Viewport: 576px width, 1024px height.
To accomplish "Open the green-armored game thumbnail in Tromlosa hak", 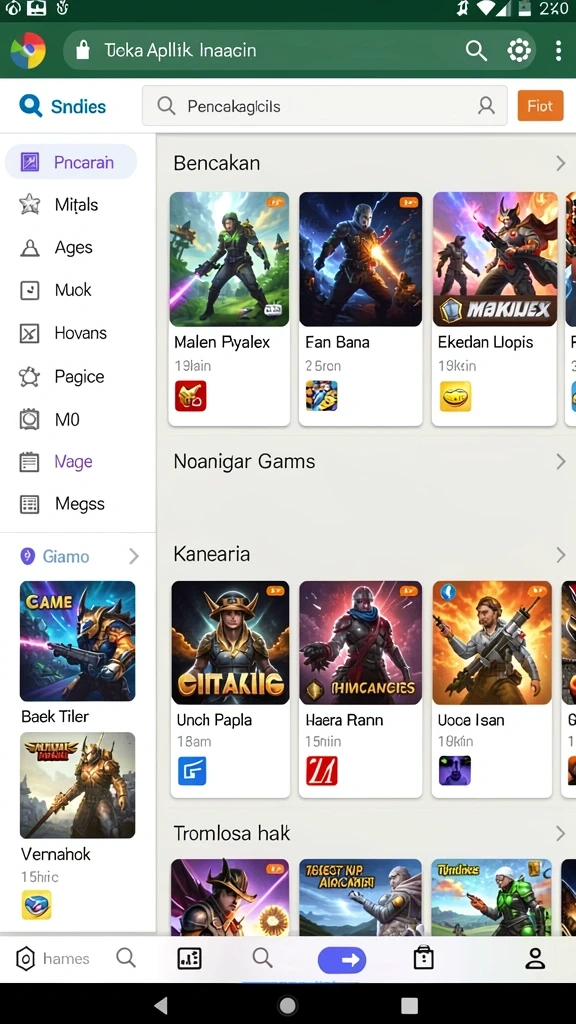I will point(492,897).
